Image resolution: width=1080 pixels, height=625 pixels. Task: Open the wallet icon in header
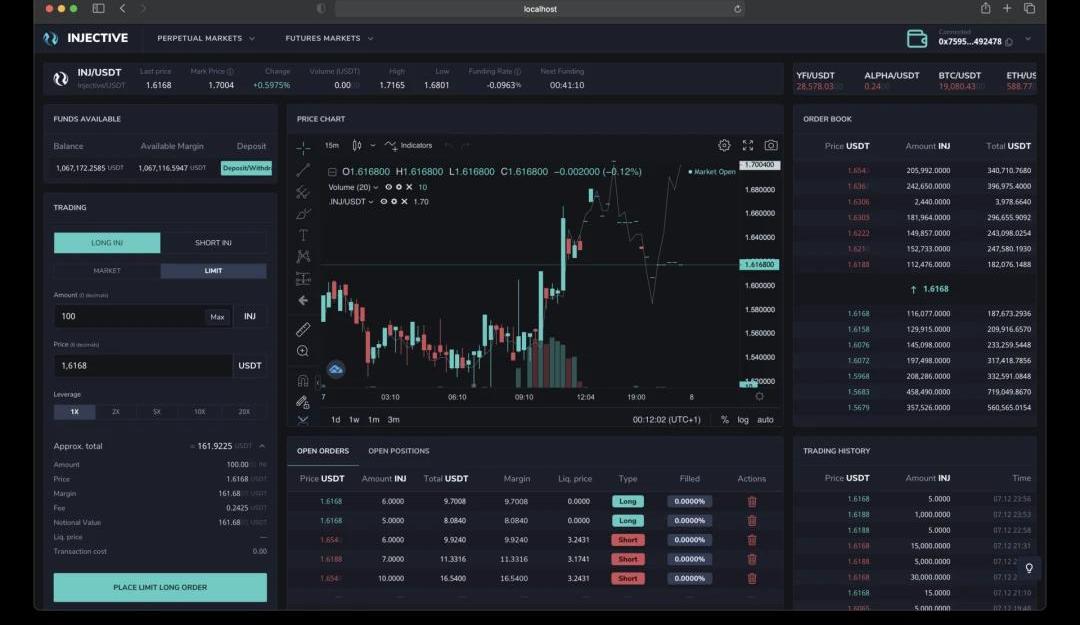(x=916, y=39)
